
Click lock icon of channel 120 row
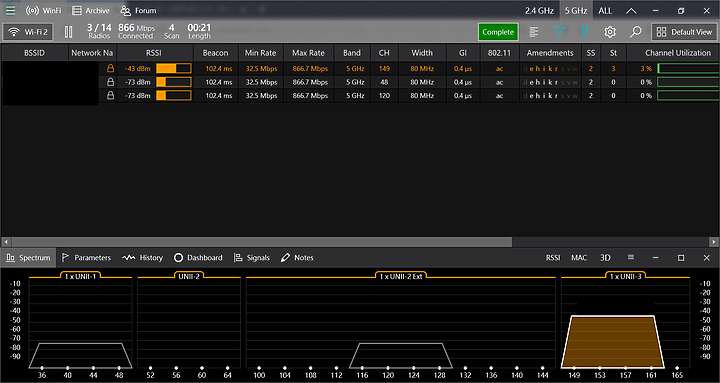tap(110, 96)
